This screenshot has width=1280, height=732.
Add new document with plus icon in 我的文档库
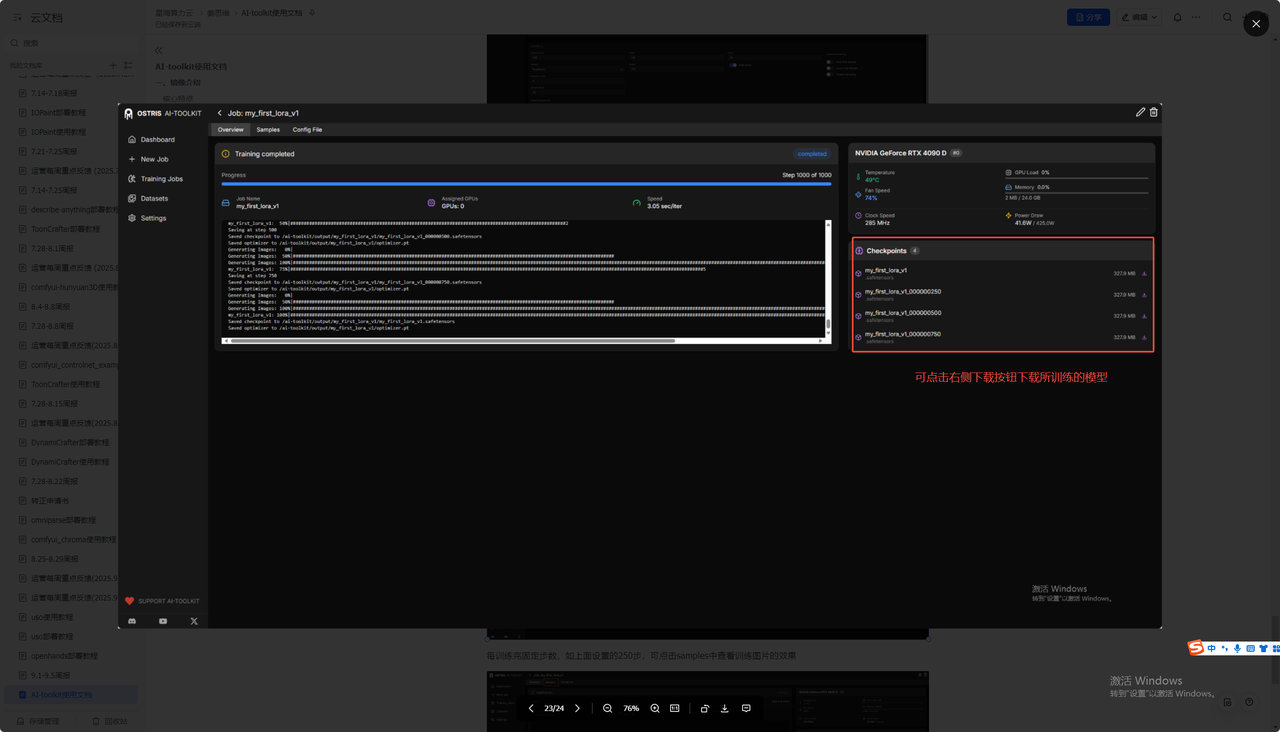(x=113, y=66)
